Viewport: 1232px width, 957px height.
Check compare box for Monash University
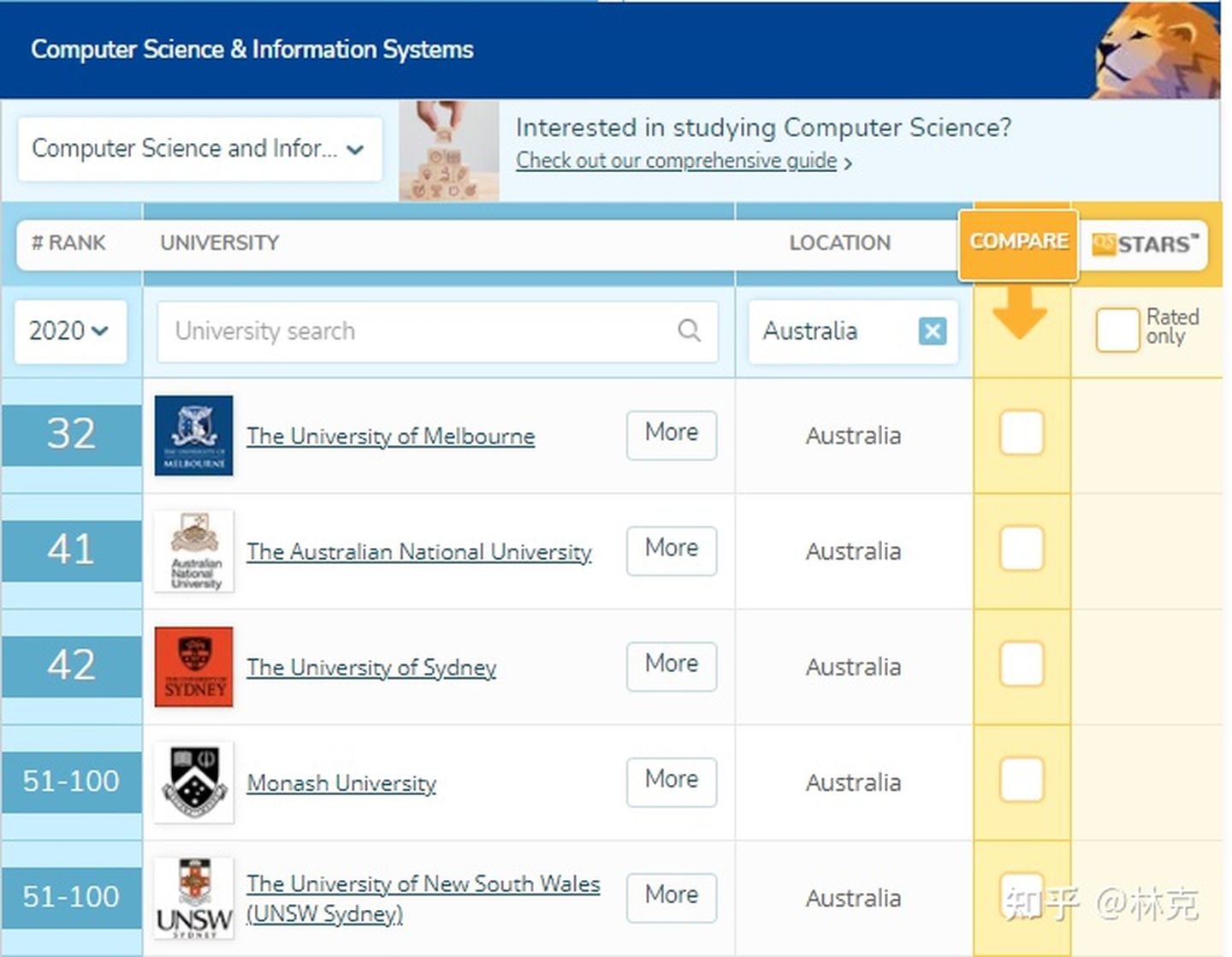pyautogui.click(x=1022, y=779)
